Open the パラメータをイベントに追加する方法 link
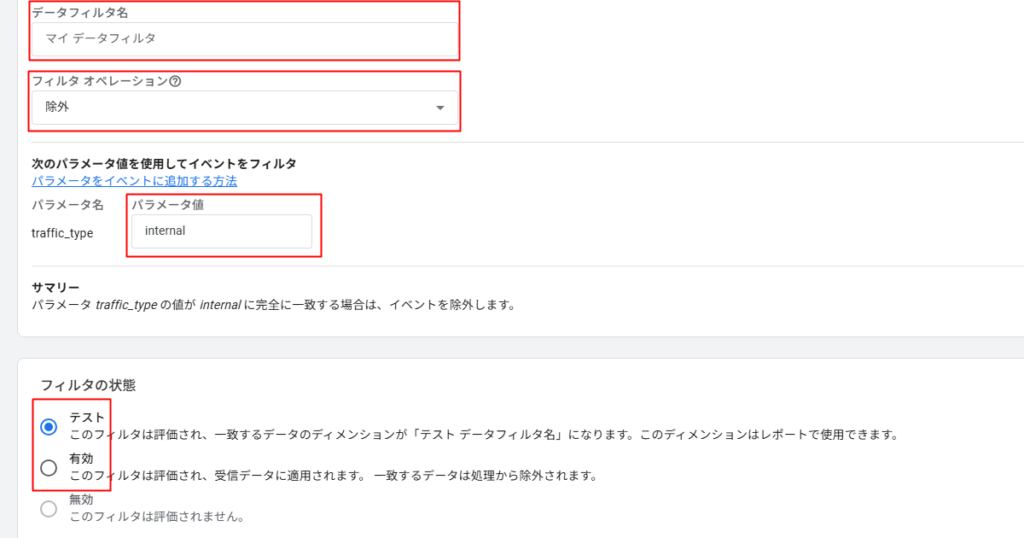This screenshot has width=1024, height=538. coord(134,181)
